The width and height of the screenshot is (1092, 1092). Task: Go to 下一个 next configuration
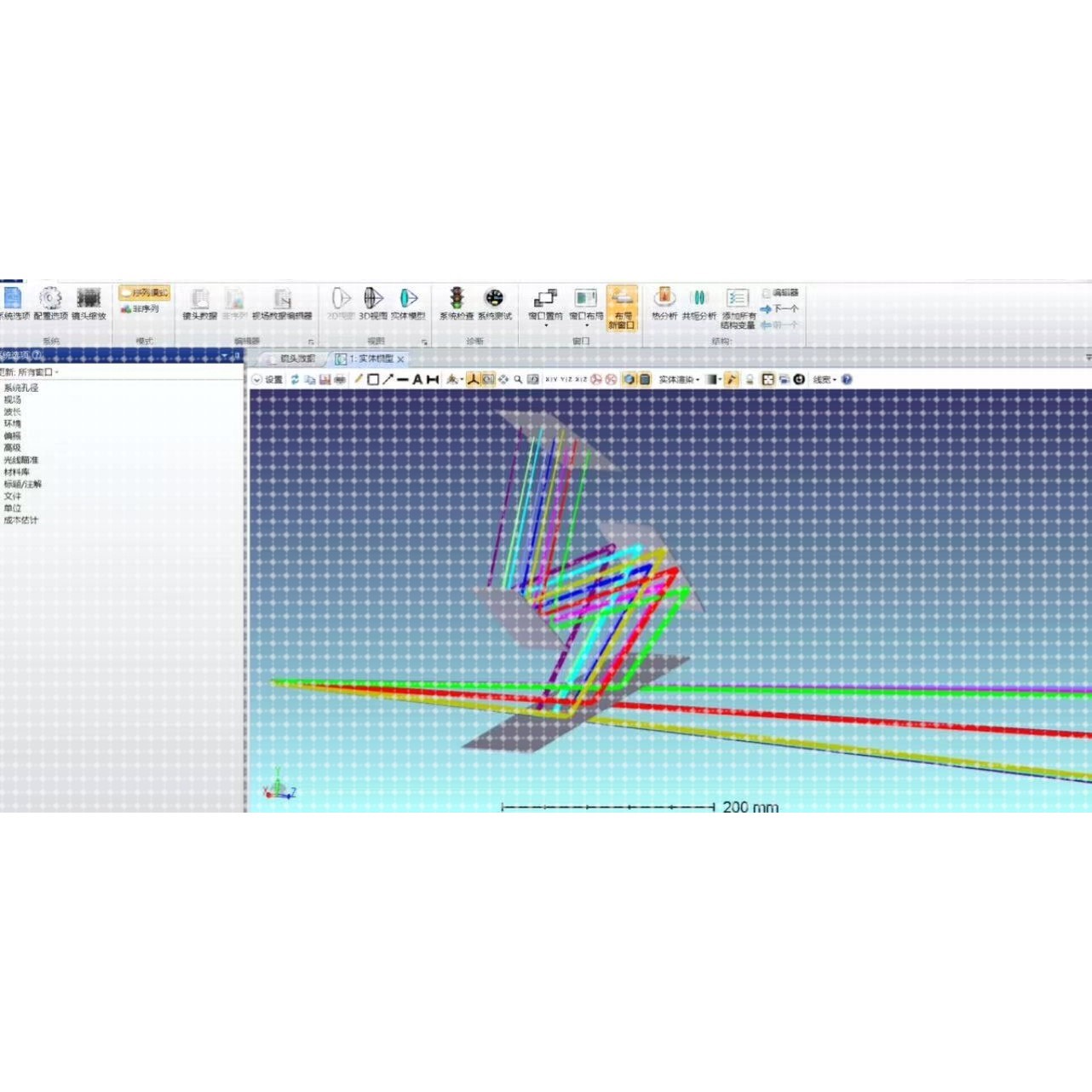(779, 308)
